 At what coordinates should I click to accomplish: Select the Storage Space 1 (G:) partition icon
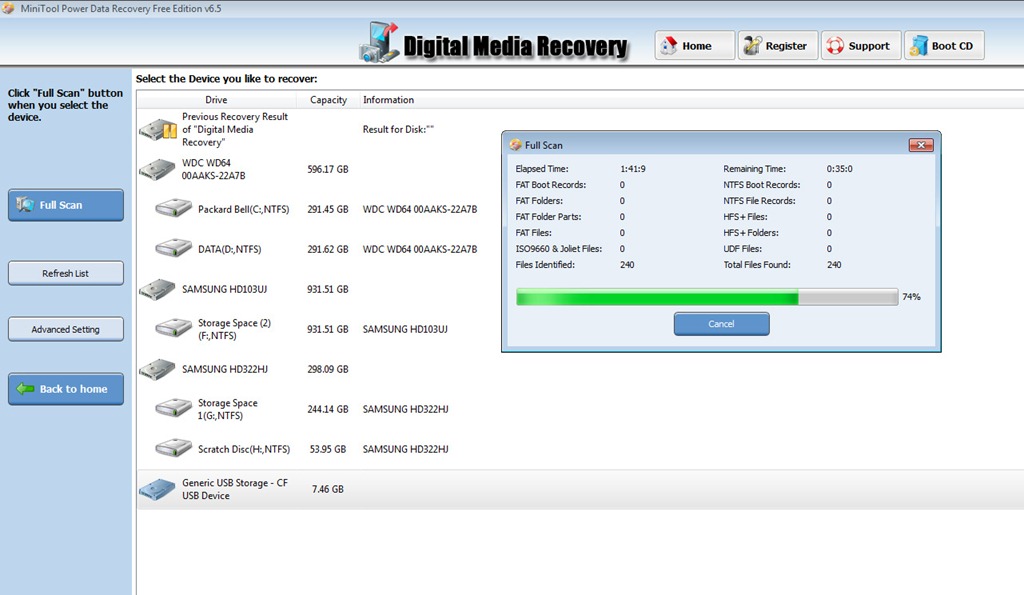[173, 409]
